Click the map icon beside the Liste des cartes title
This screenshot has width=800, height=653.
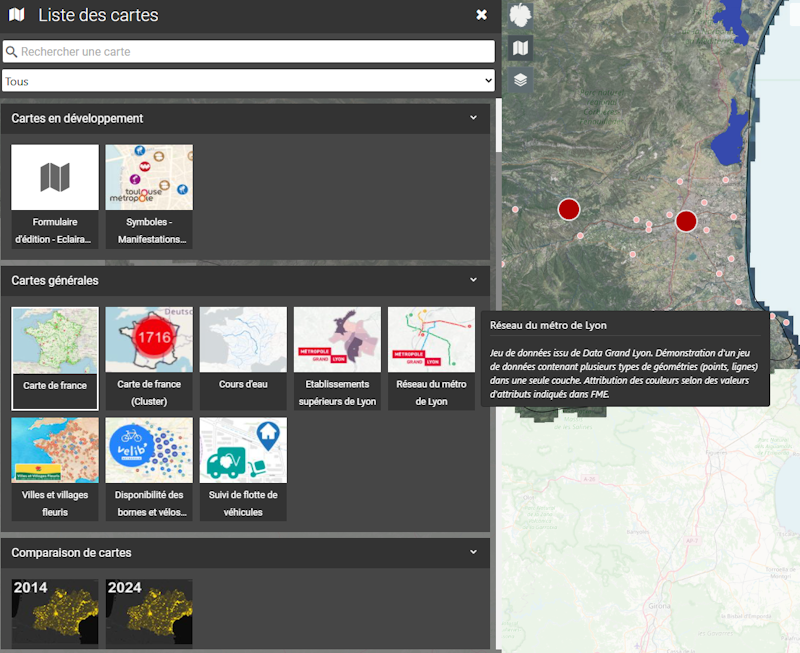click(x=16, y=15)
